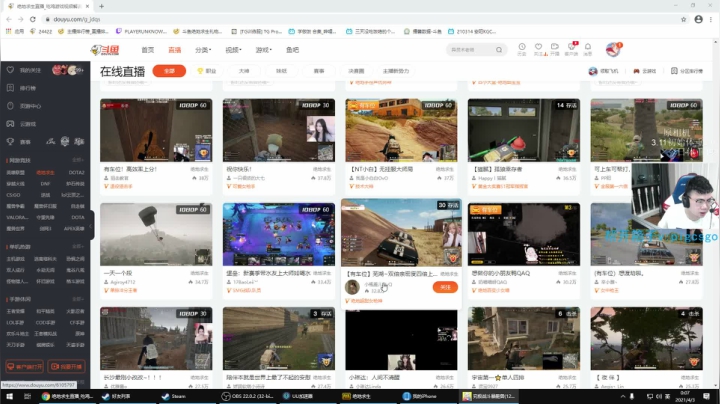Open the trophy events icon in sidebar
The width and height of the screenshot is (720, 404).
(x=11, y=141)
